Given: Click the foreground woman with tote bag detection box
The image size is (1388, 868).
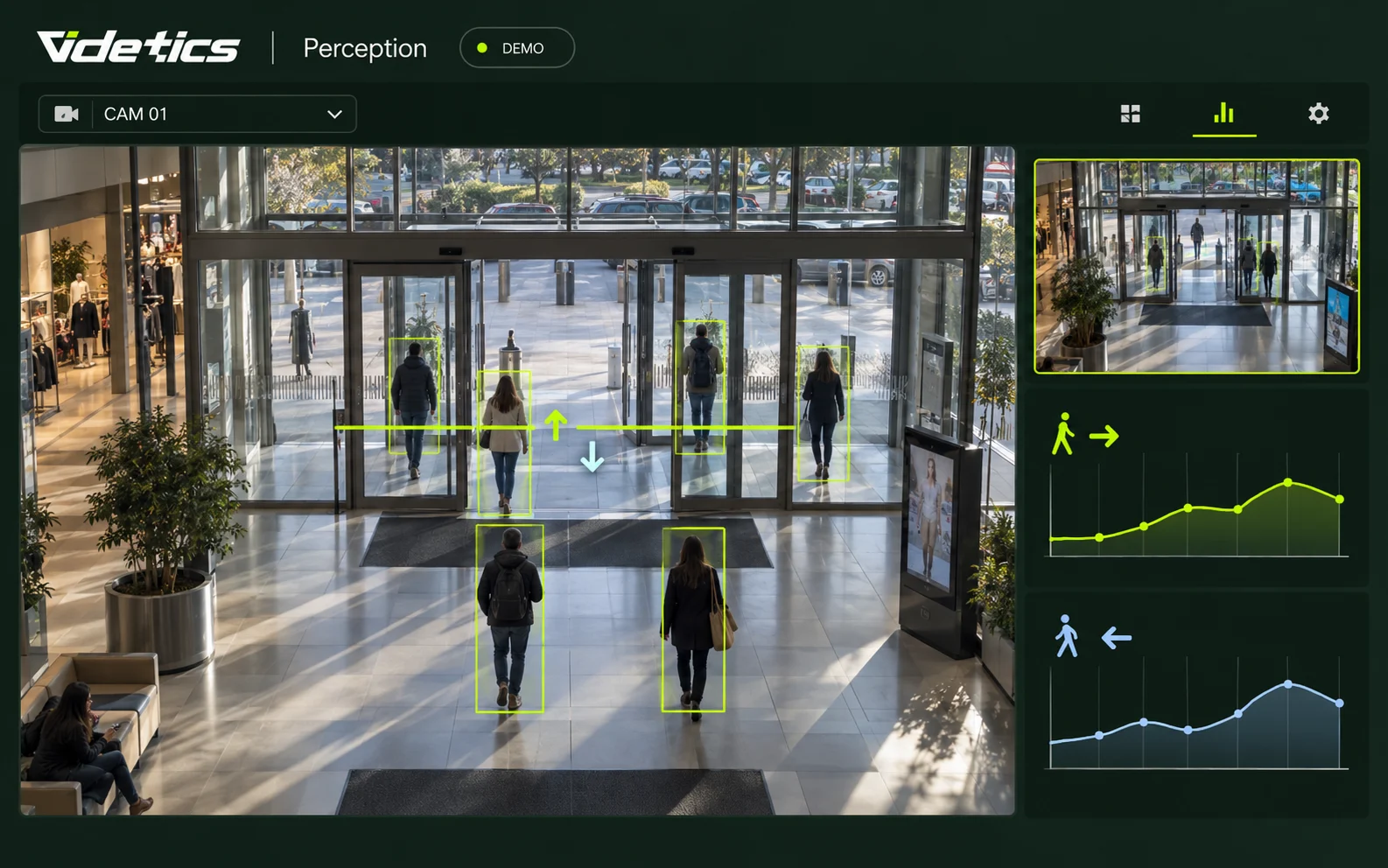Looking at the screenshot, I should tap(693, 619).
